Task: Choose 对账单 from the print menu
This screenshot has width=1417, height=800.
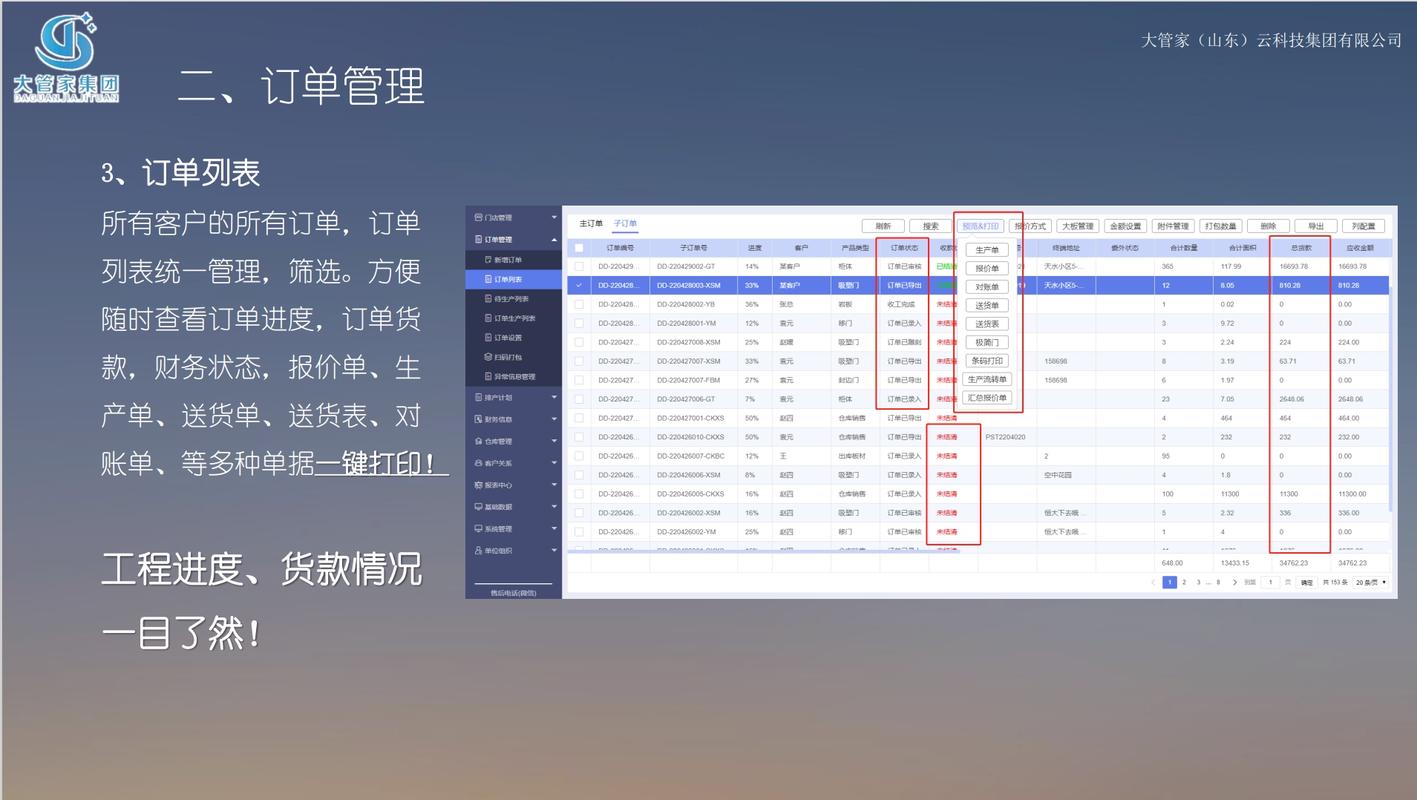Action: (x=987, y=287)
